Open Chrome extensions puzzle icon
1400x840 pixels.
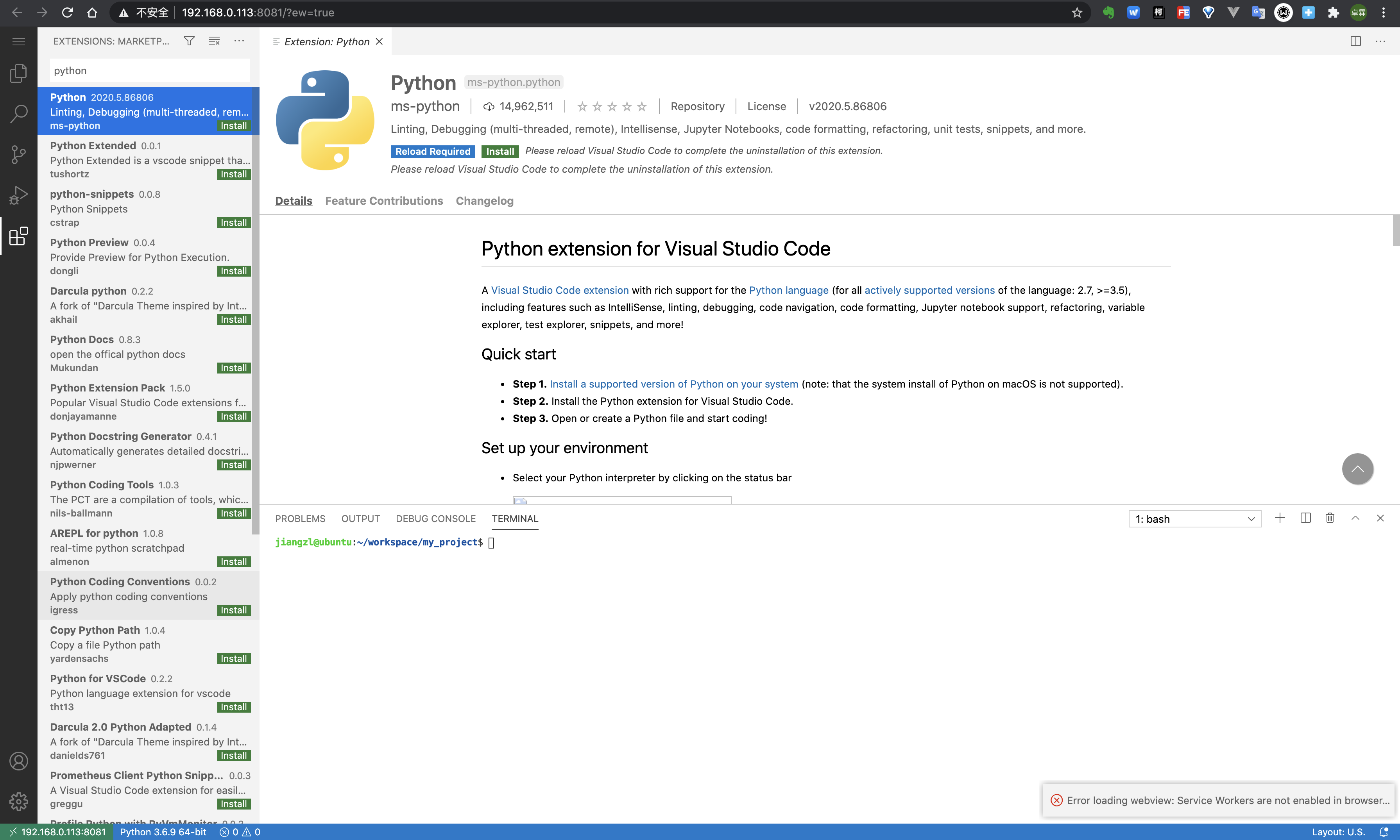click(x=1333, y=13)
